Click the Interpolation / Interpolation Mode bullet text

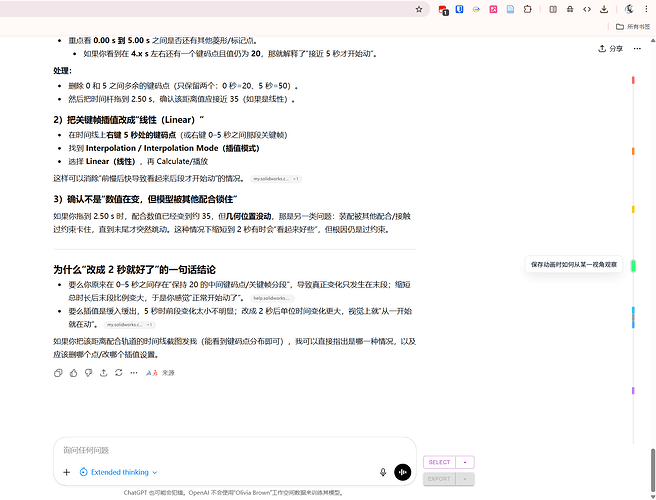pyautogui.click(x=164, y=148)
